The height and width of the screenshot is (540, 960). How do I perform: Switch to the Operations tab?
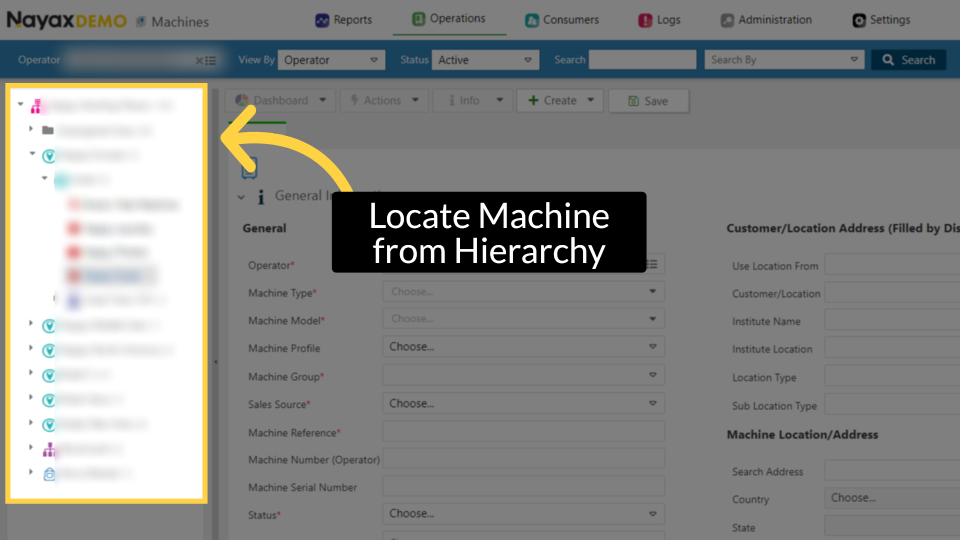coord(448,19)
